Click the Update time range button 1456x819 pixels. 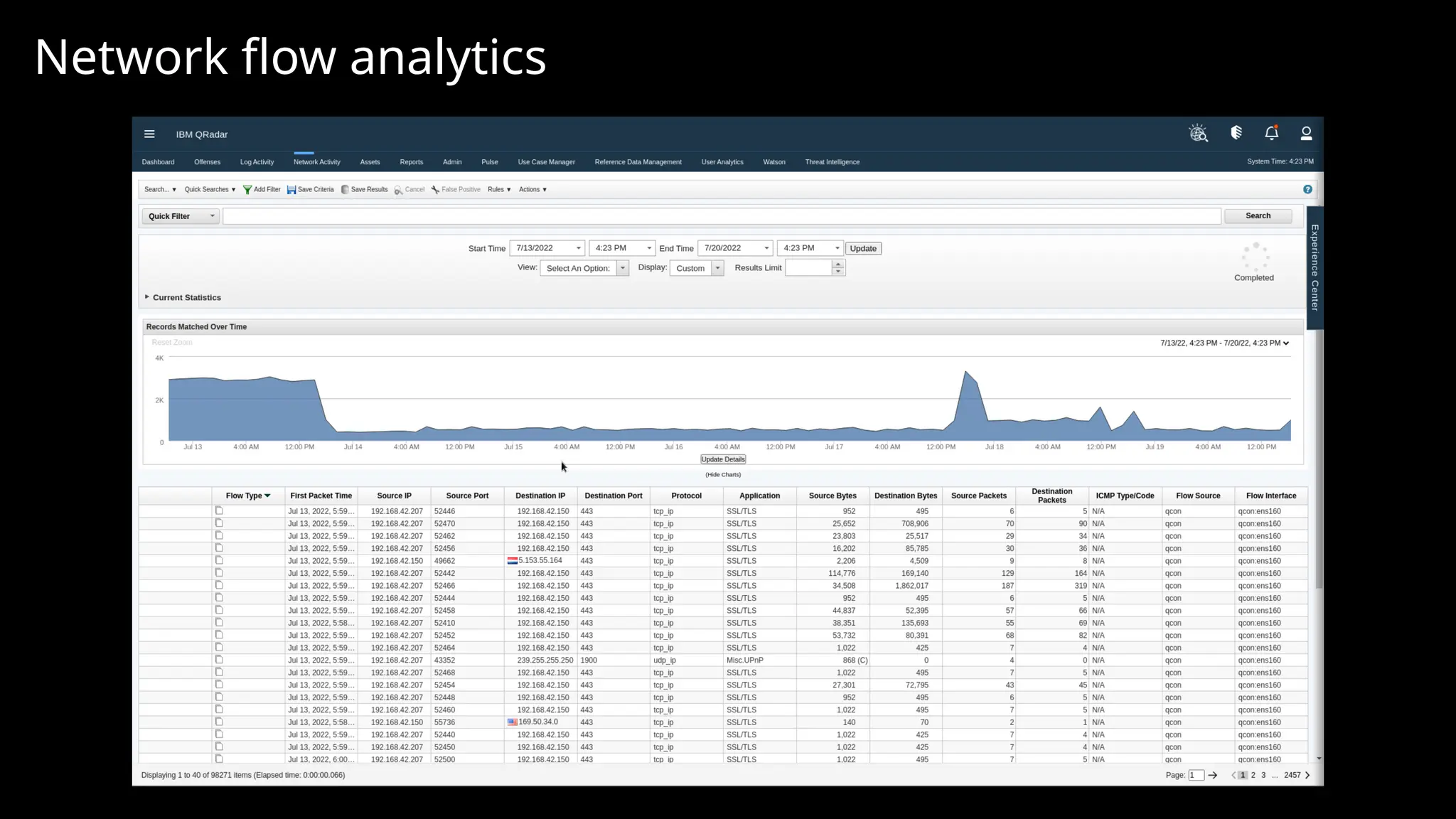pyautogui.click(x=863, y=249)
